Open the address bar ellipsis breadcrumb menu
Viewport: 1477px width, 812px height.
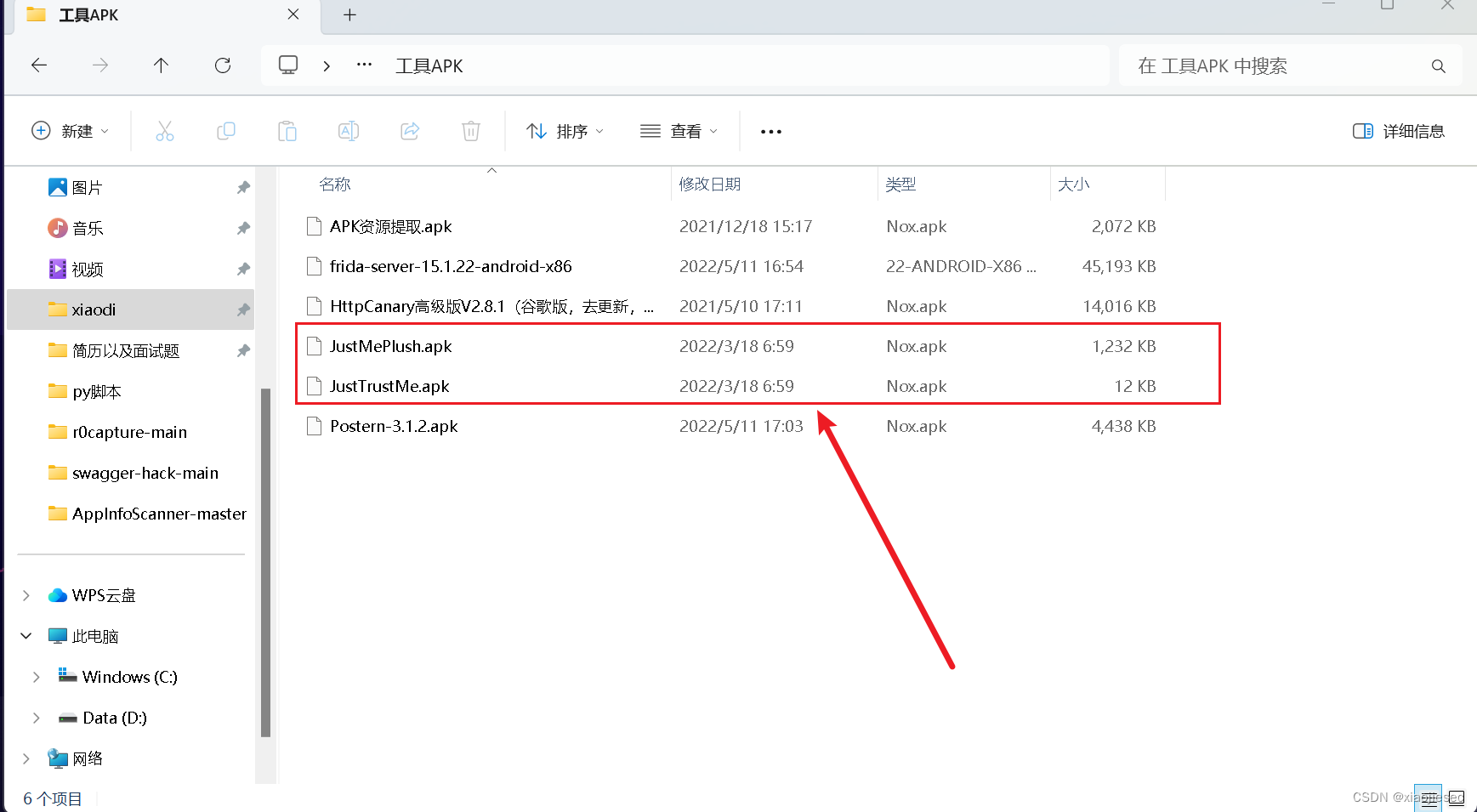(x=364, y=65)
